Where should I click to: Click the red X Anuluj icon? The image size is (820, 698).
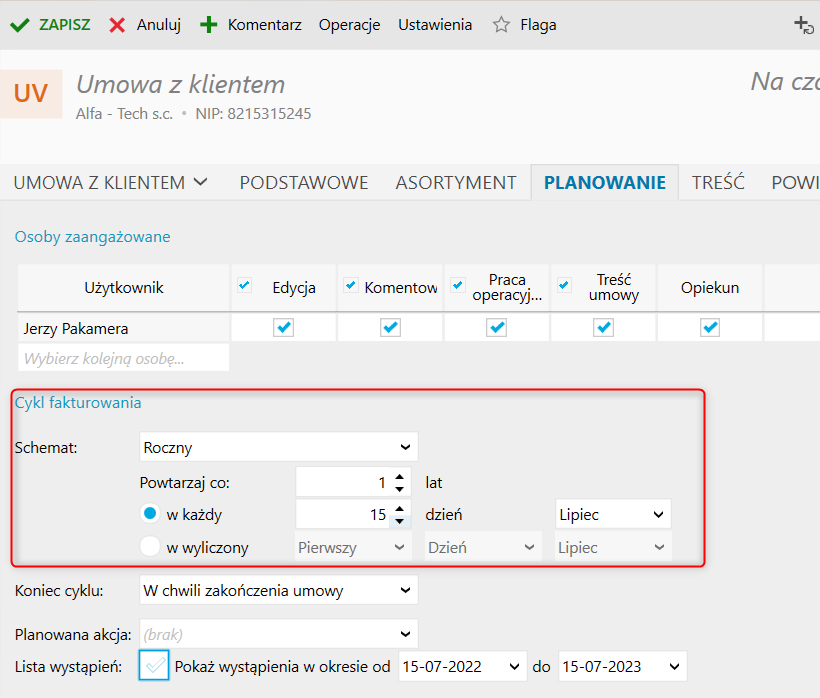click(x=117, y=25)
